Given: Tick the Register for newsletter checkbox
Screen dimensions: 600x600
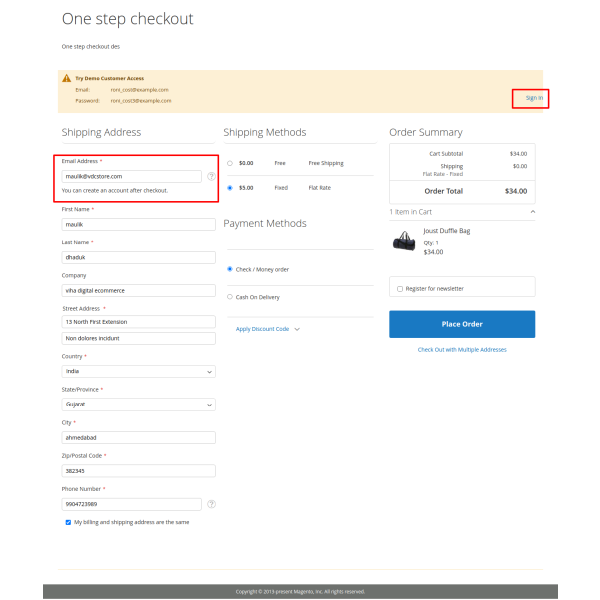Looking at the screenshot, I should pos(400,288).
